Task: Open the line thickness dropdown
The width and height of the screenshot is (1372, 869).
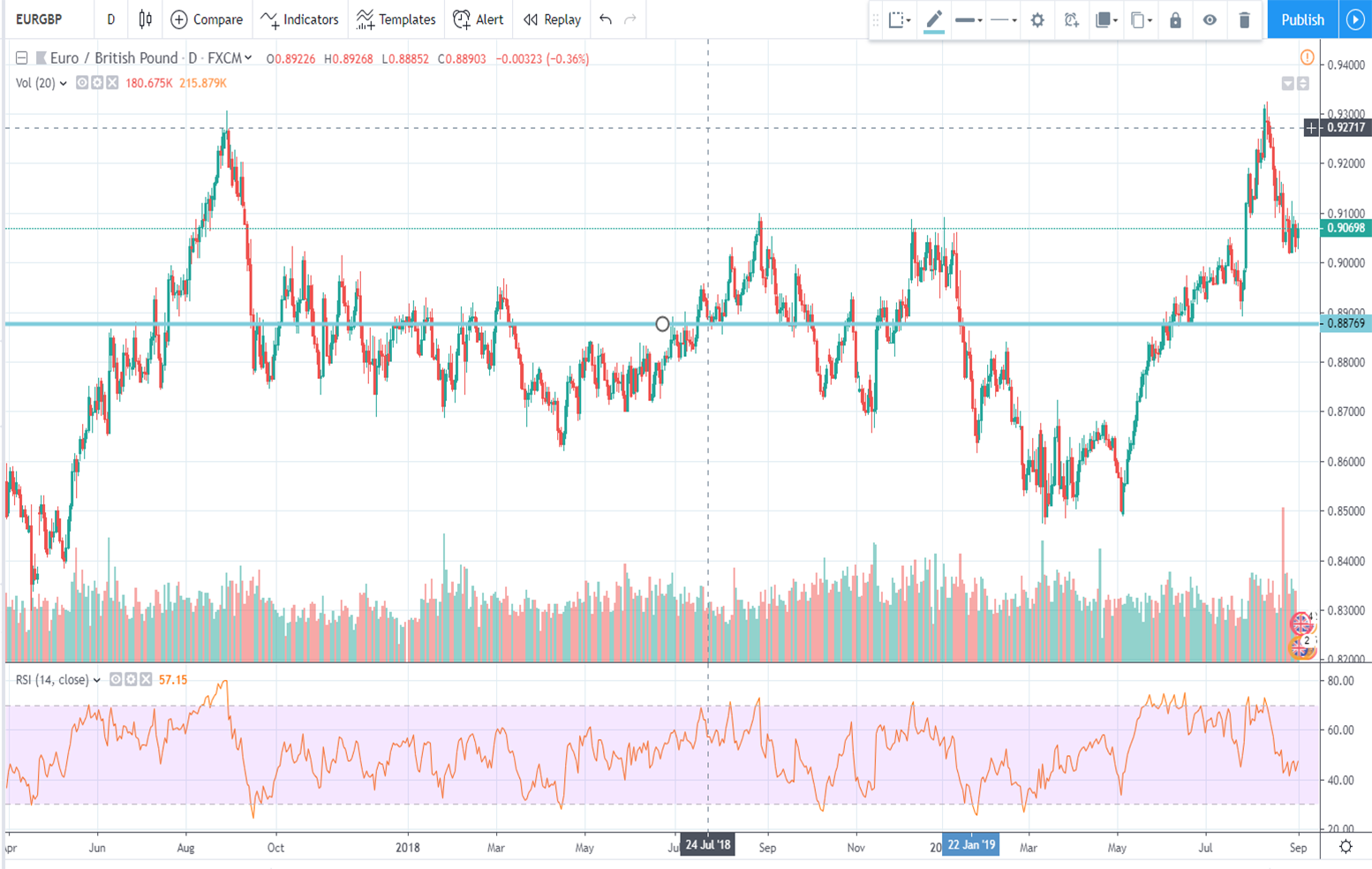Action: click(x=968, y=19)
